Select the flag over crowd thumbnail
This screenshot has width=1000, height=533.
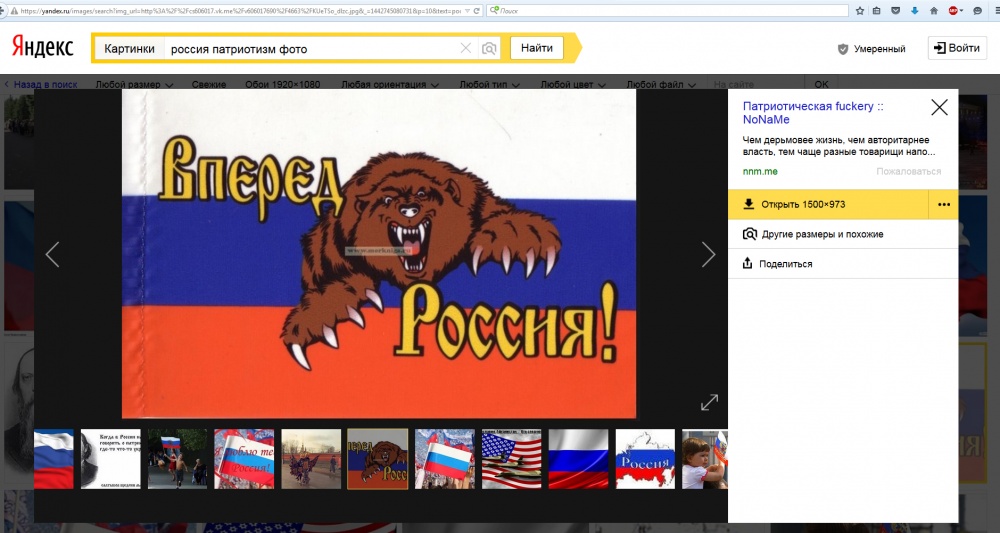tap(445, 459)
